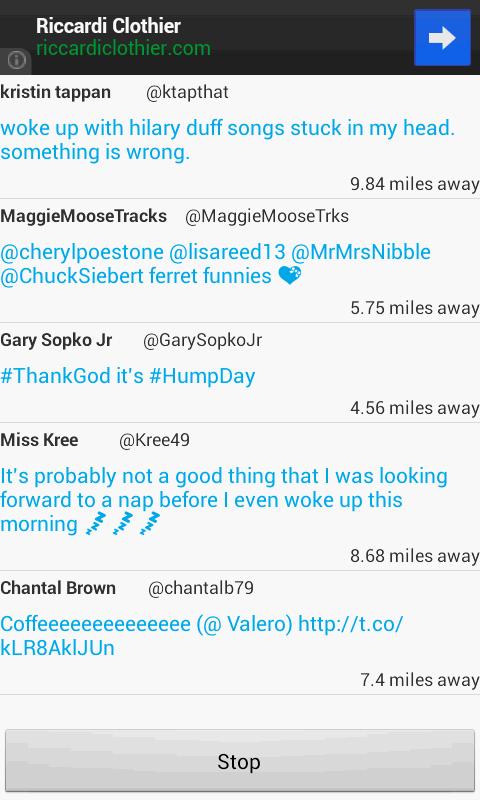Open the ad info icon
This screenshot has height=800, width=480.
tap(16, 60)
